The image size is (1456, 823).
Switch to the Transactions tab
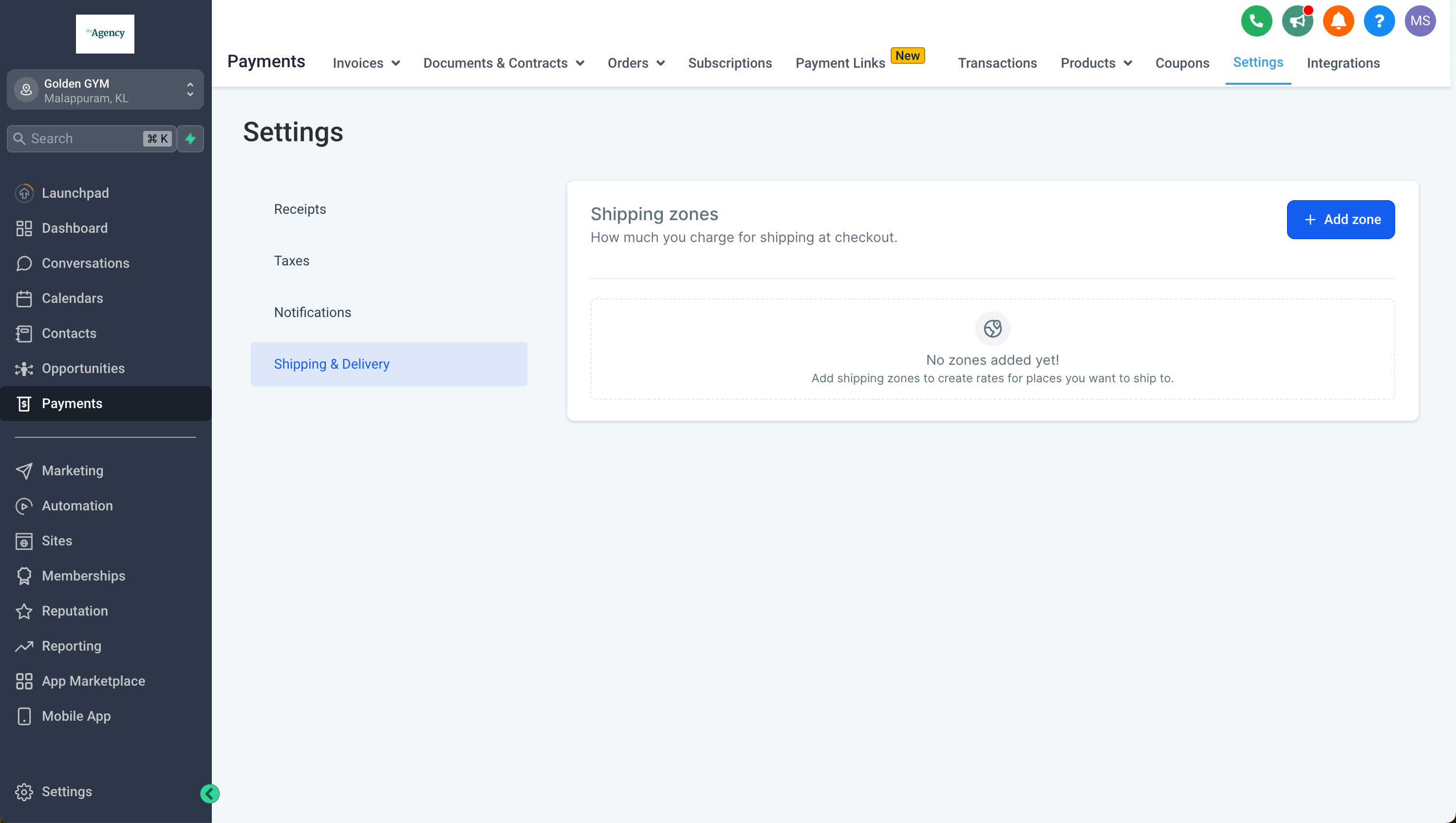pos(997,63)
